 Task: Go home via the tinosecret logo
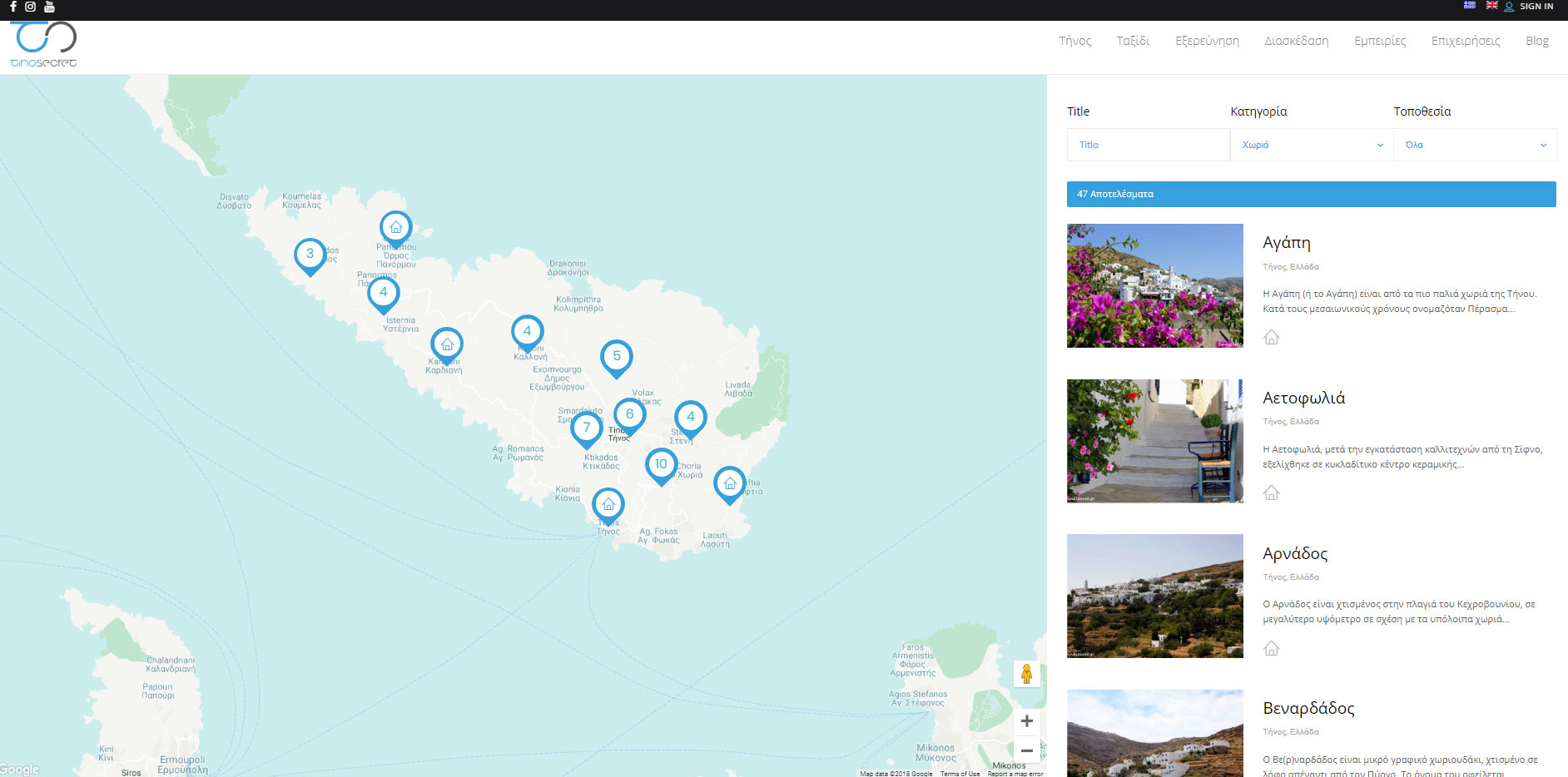(x=44, y=45)
